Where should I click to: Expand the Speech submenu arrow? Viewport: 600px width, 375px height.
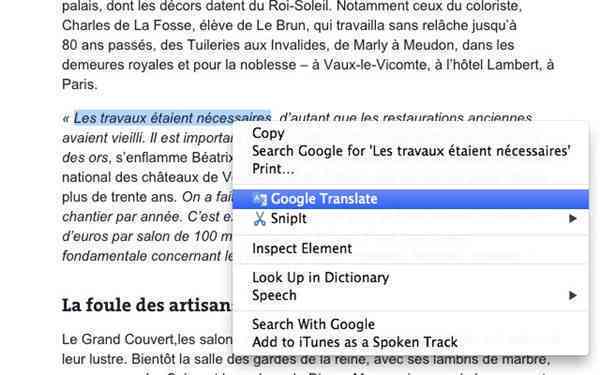[572, 295]
